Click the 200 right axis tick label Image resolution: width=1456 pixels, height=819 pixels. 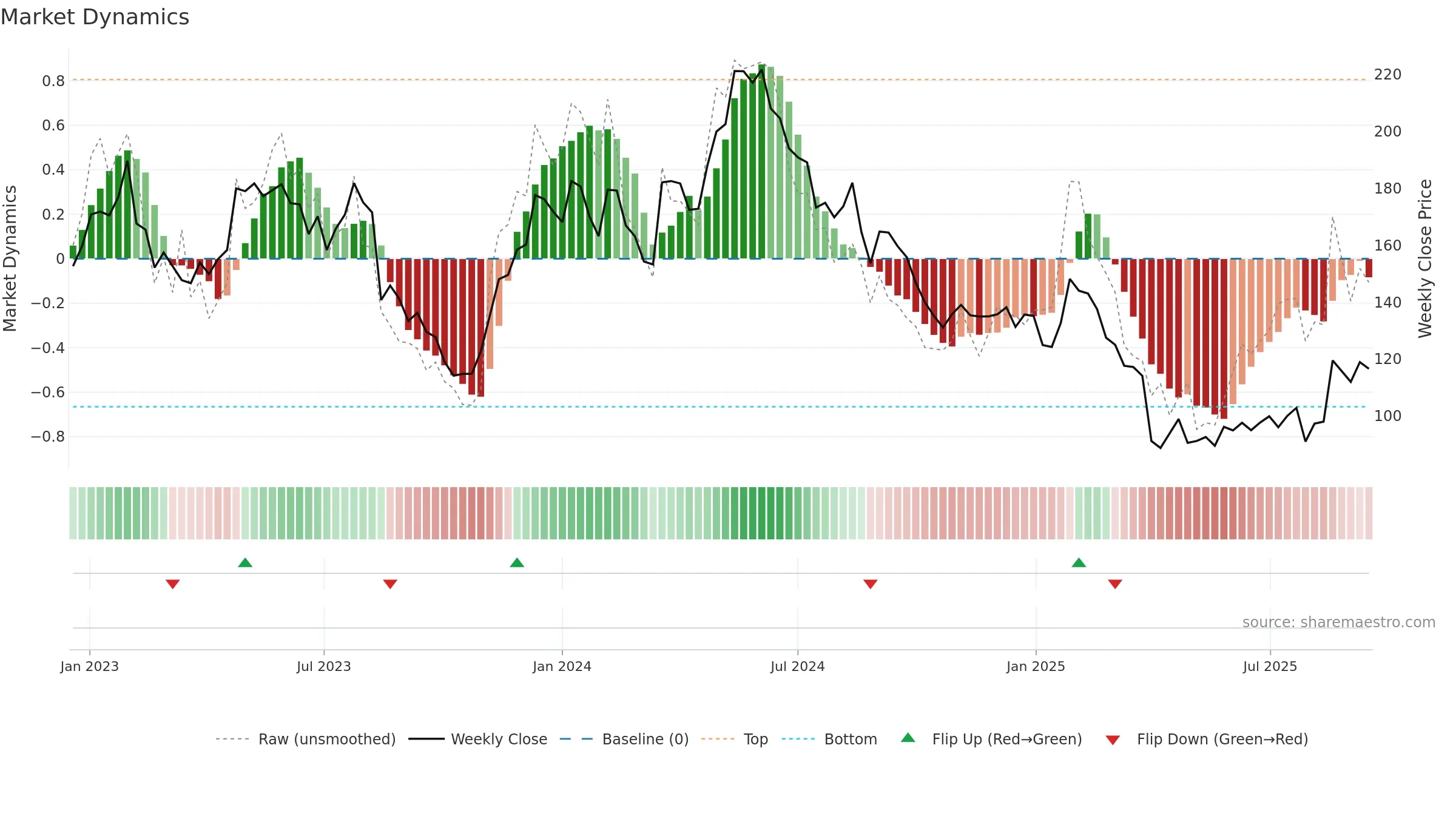[x=1388, y=131]
